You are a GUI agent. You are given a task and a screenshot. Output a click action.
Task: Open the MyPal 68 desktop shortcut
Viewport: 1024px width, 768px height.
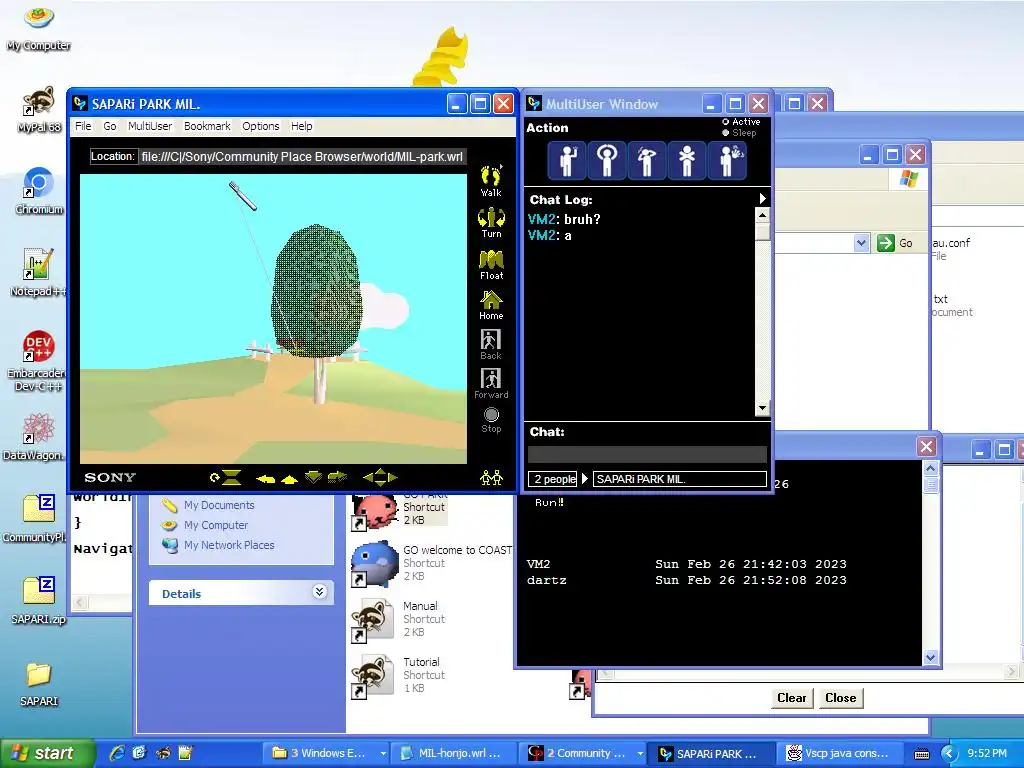(39, 110)
